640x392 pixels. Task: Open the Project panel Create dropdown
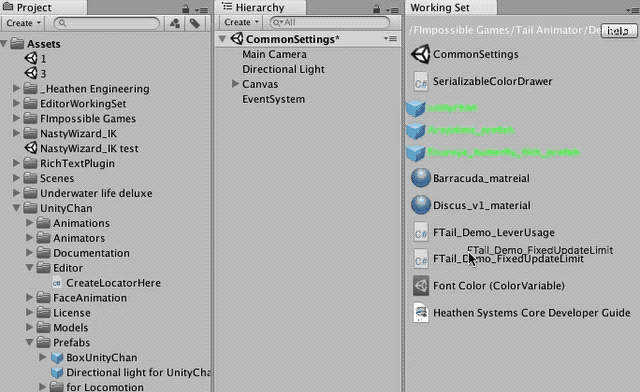[24, 23]
